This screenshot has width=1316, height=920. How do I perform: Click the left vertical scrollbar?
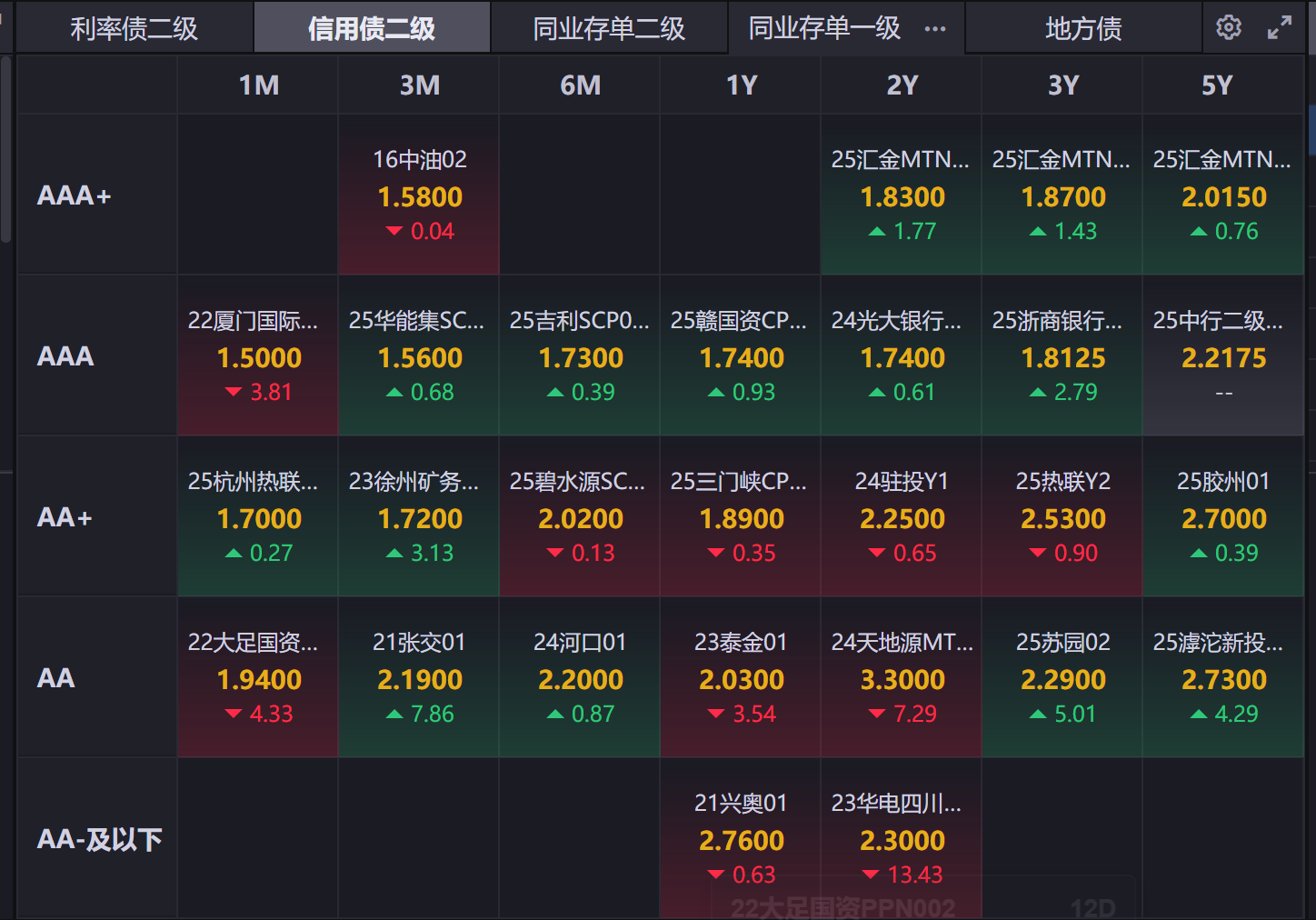coord(6,150)
